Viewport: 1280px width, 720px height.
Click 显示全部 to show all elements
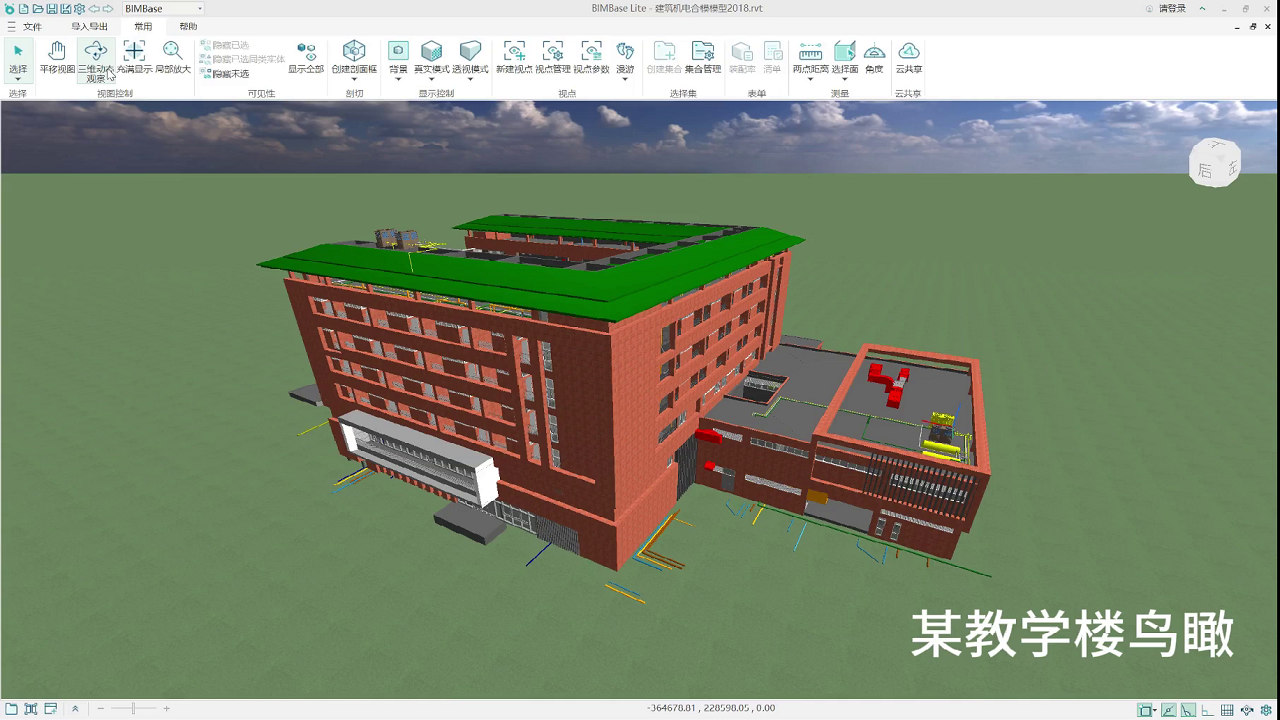(308, 55)
